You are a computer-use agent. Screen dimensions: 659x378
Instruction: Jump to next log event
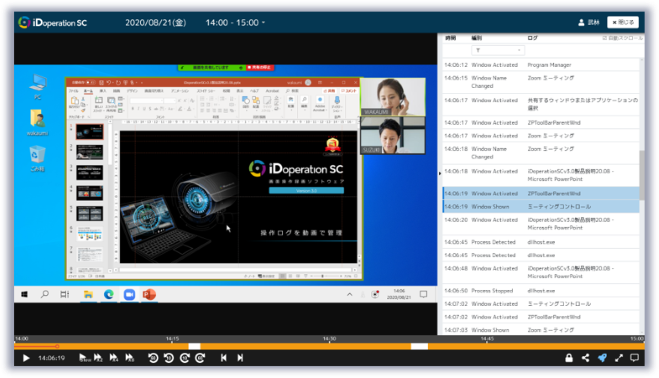pyautogui.click(x=240, y=358)
